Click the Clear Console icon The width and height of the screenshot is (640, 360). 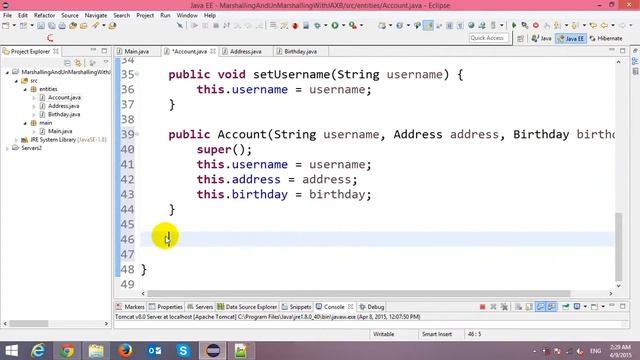coord(518,307)
